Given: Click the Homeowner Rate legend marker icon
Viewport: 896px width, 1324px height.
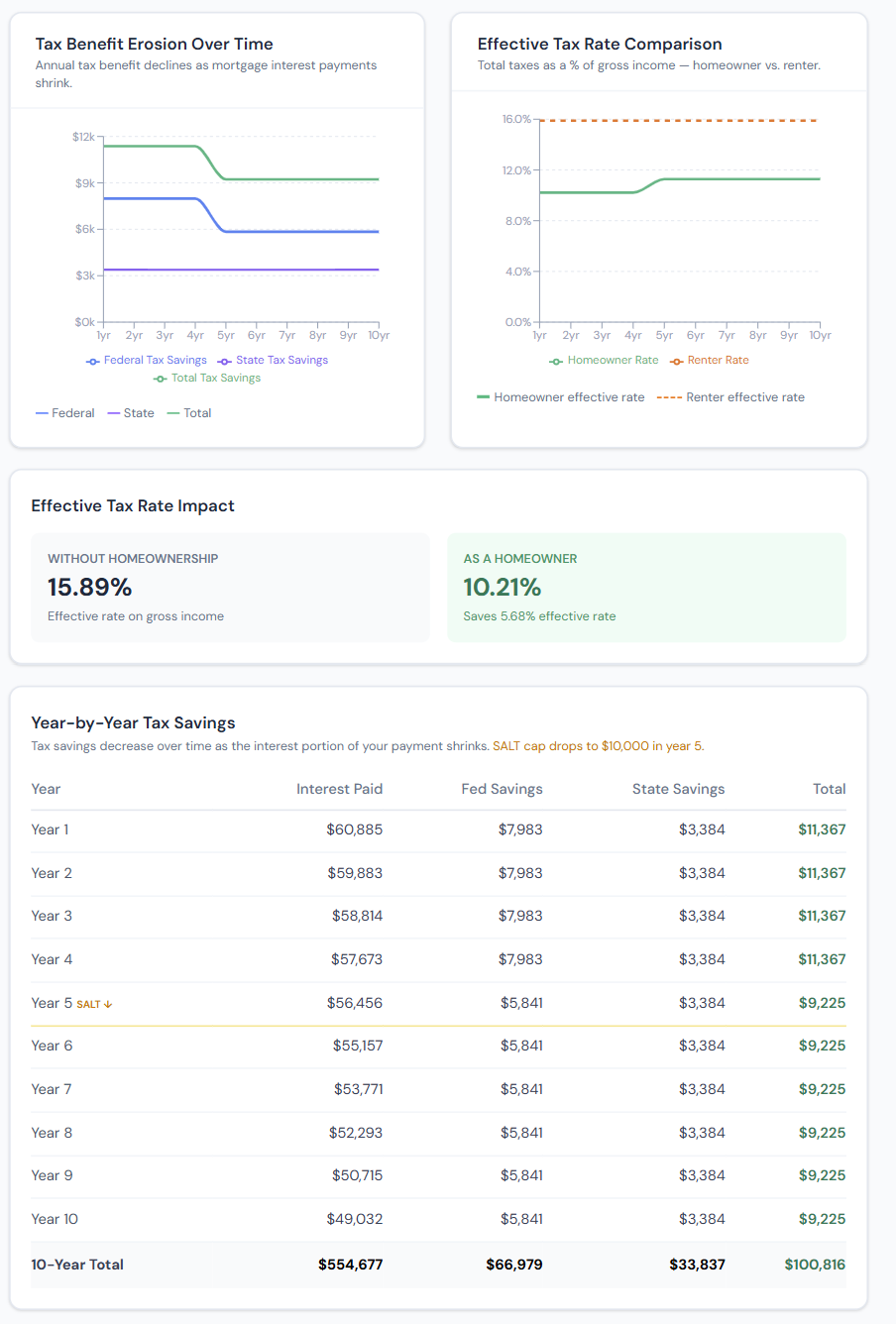Looking at the screenshot, I should click(x=556, y=361).
